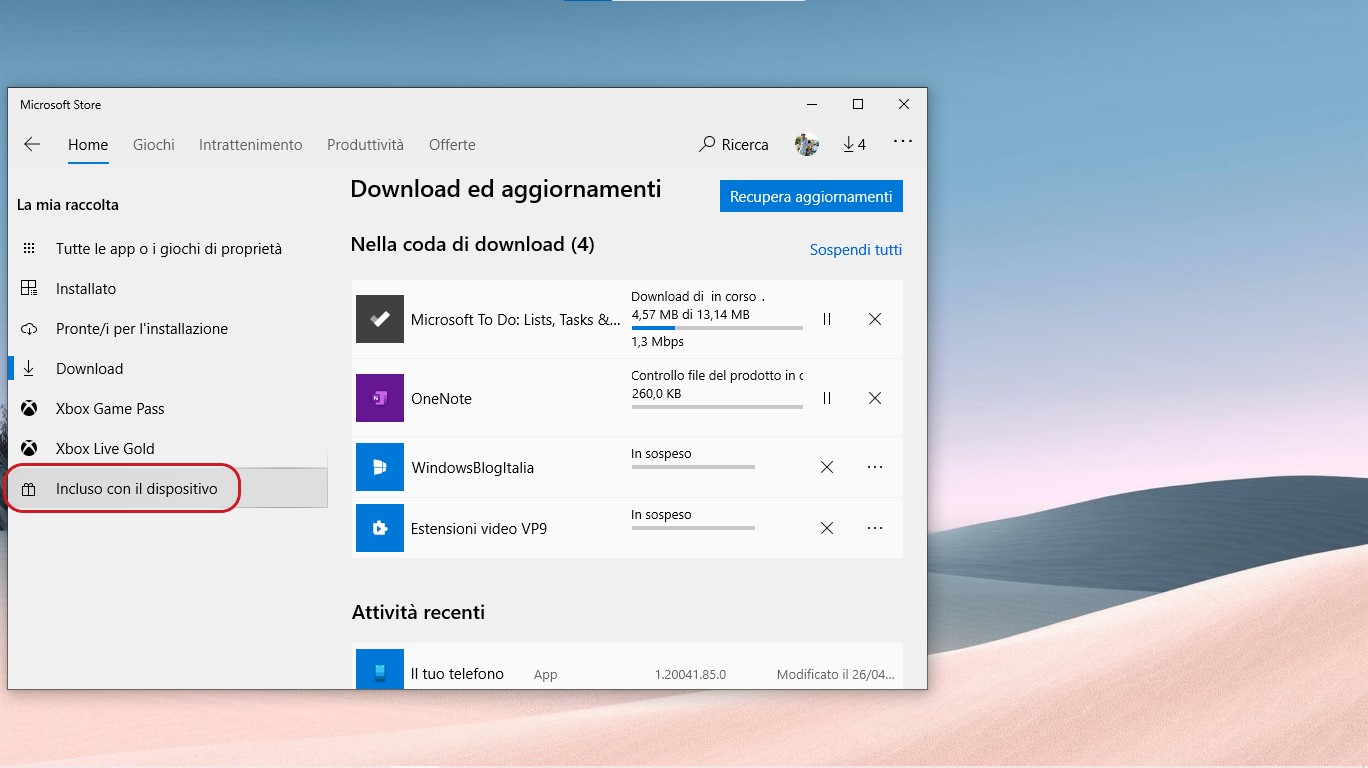The image size is (1368, 768).
Task: Click the OneNote progress bar
Action: pos(717,406)
